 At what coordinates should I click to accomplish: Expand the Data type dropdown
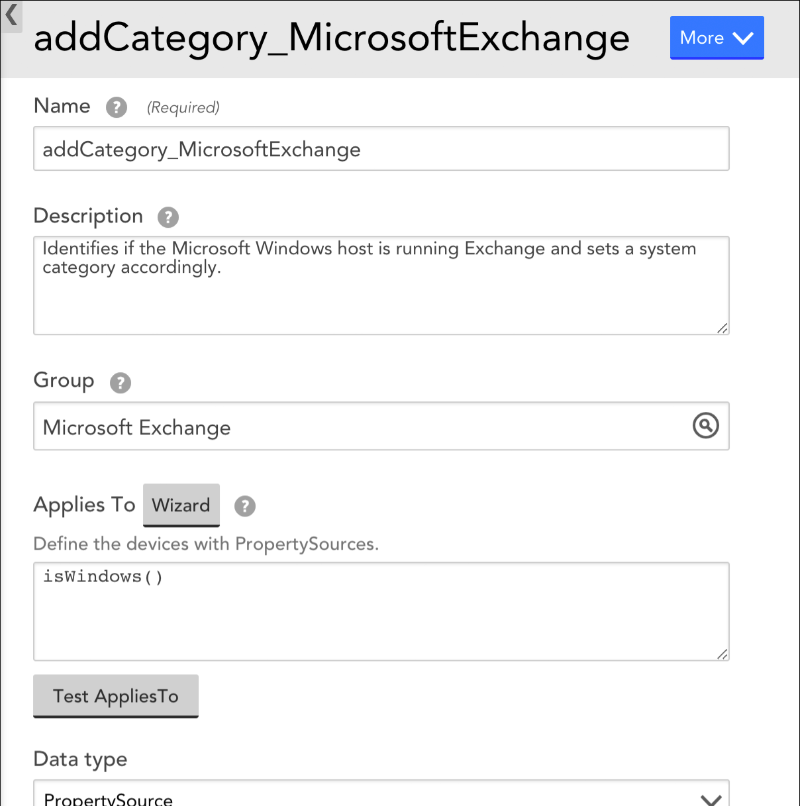coord(381,793)
